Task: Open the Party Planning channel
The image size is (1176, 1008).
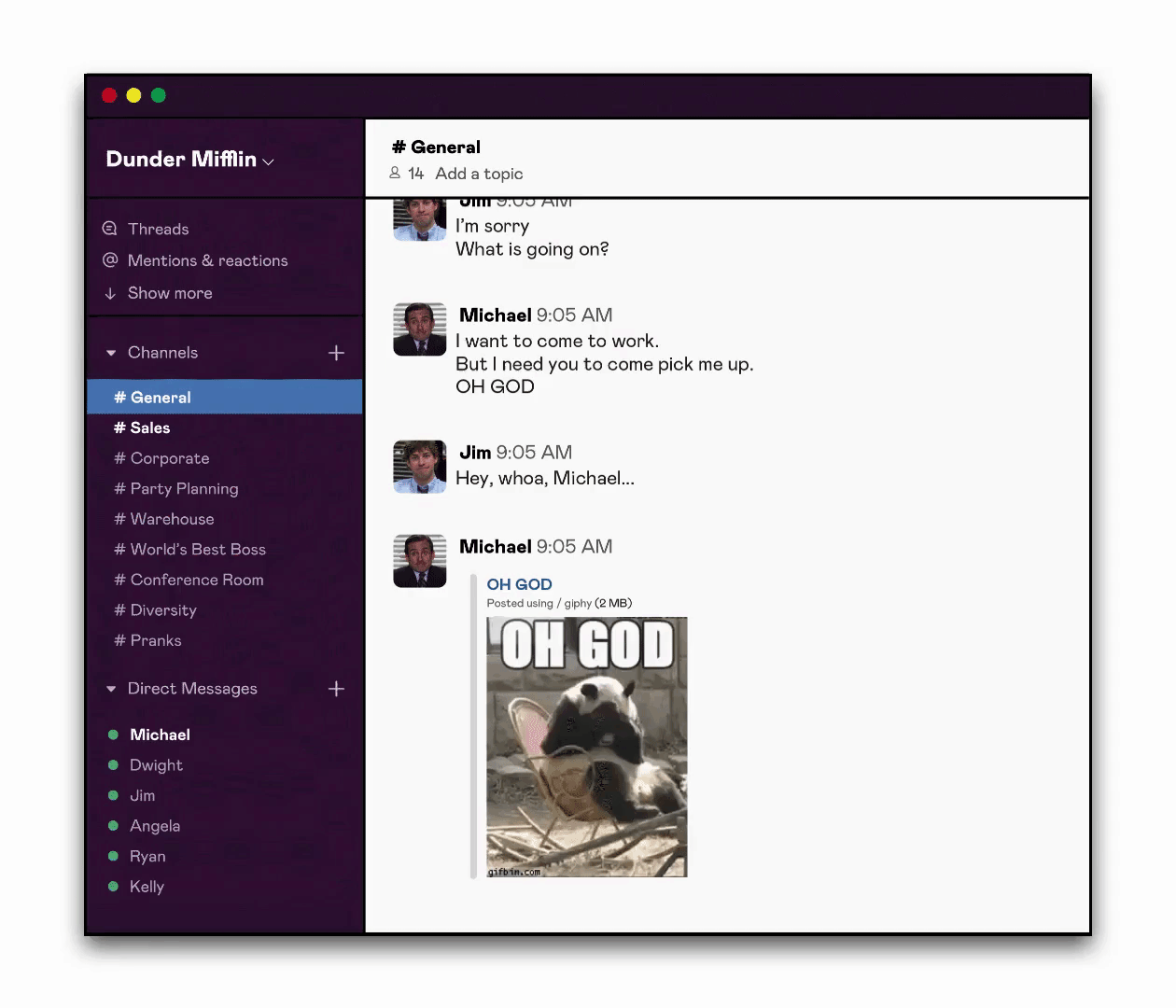Action: pos(176,488)
